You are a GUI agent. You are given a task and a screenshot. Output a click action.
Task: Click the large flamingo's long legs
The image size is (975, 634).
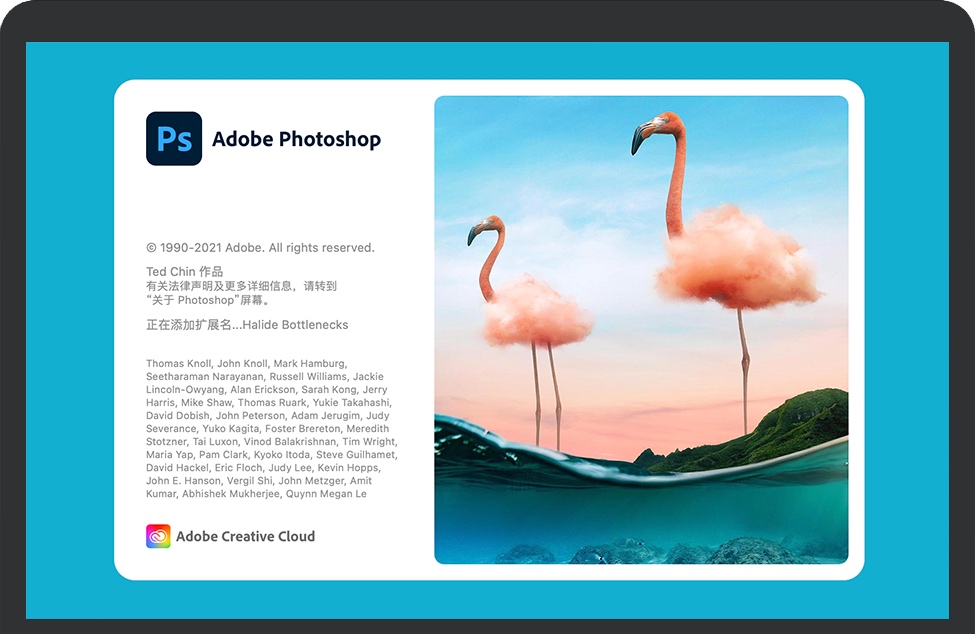click(744, 370)
